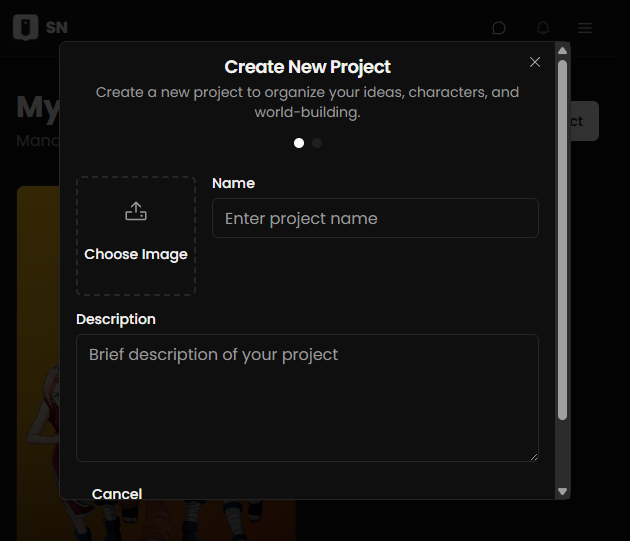Click into the Description text area
This screenshot has height=541, width=630.
point(307,398)
